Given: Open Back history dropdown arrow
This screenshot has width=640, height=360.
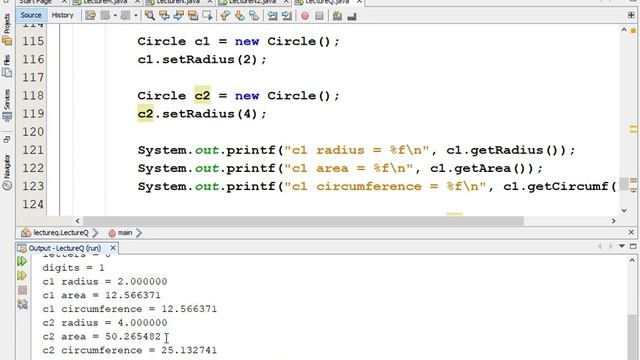Looking at the screenshot, I should click(115, 16).
